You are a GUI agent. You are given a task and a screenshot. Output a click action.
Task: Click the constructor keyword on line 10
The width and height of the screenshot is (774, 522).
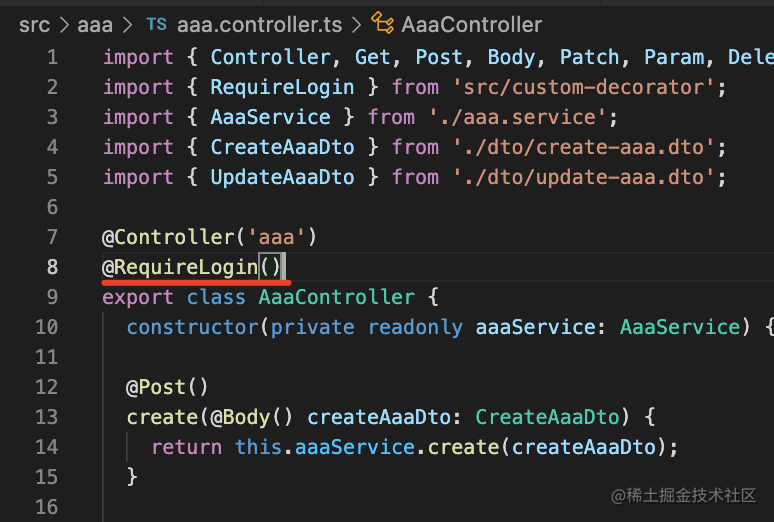pyautogui.click(x=194, y=327)
